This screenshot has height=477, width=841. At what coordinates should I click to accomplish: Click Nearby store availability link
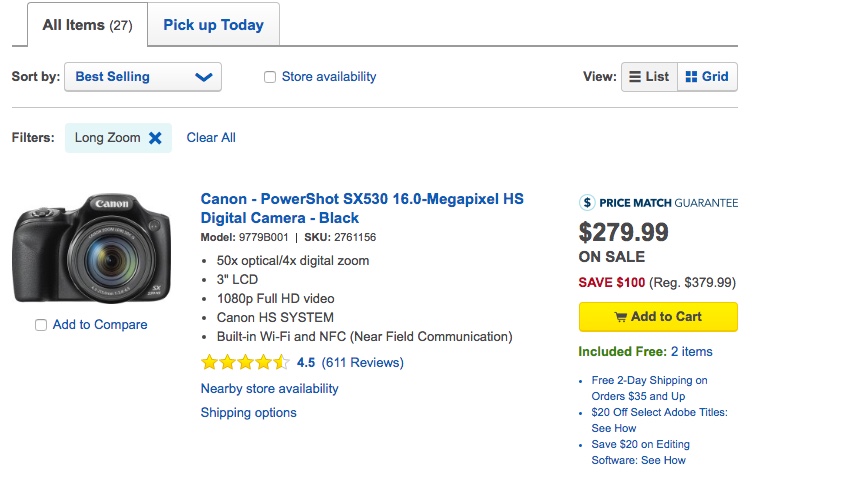click(x=269, y=388)
